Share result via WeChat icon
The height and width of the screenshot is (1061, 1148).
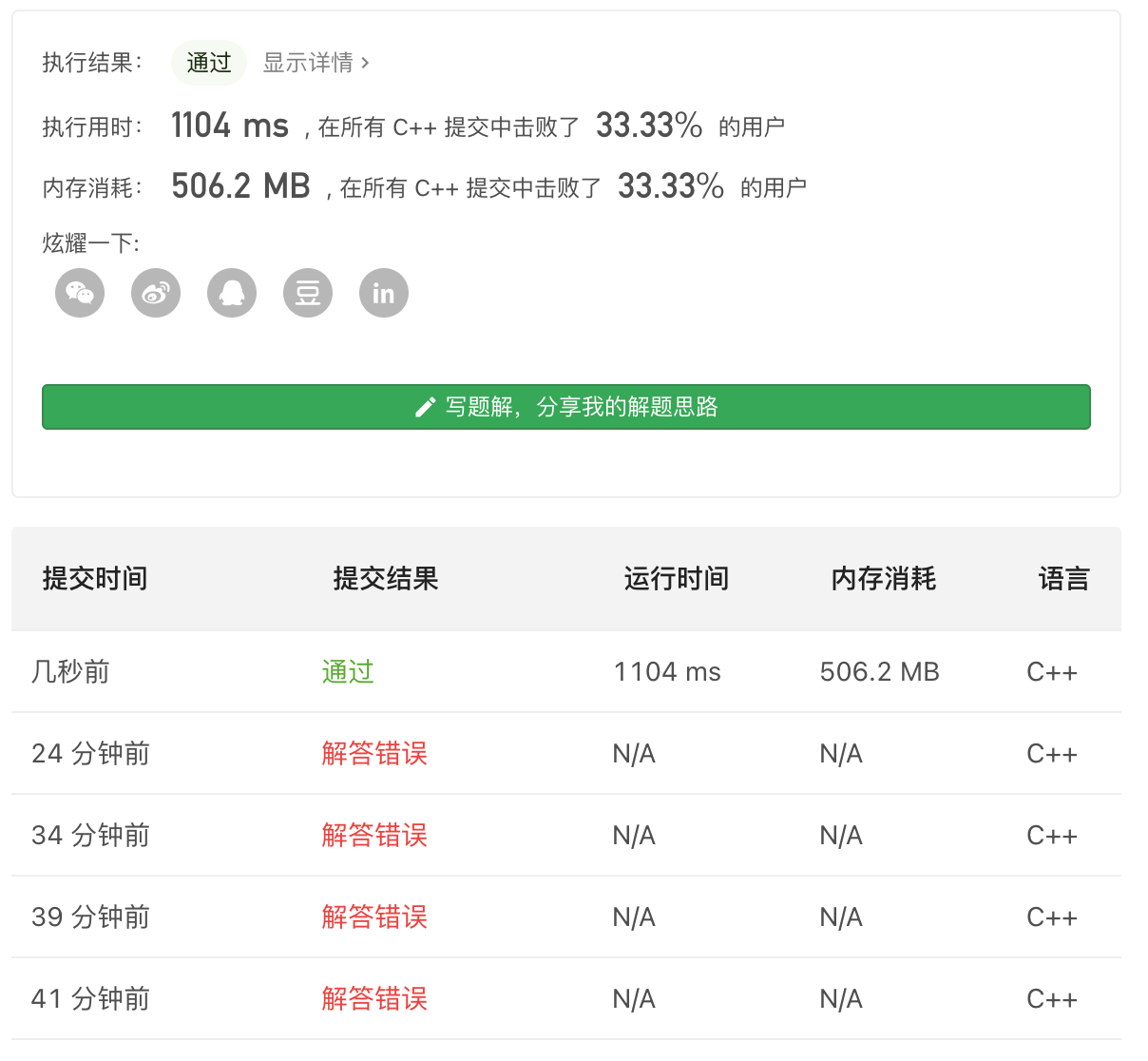coord(80,293)
